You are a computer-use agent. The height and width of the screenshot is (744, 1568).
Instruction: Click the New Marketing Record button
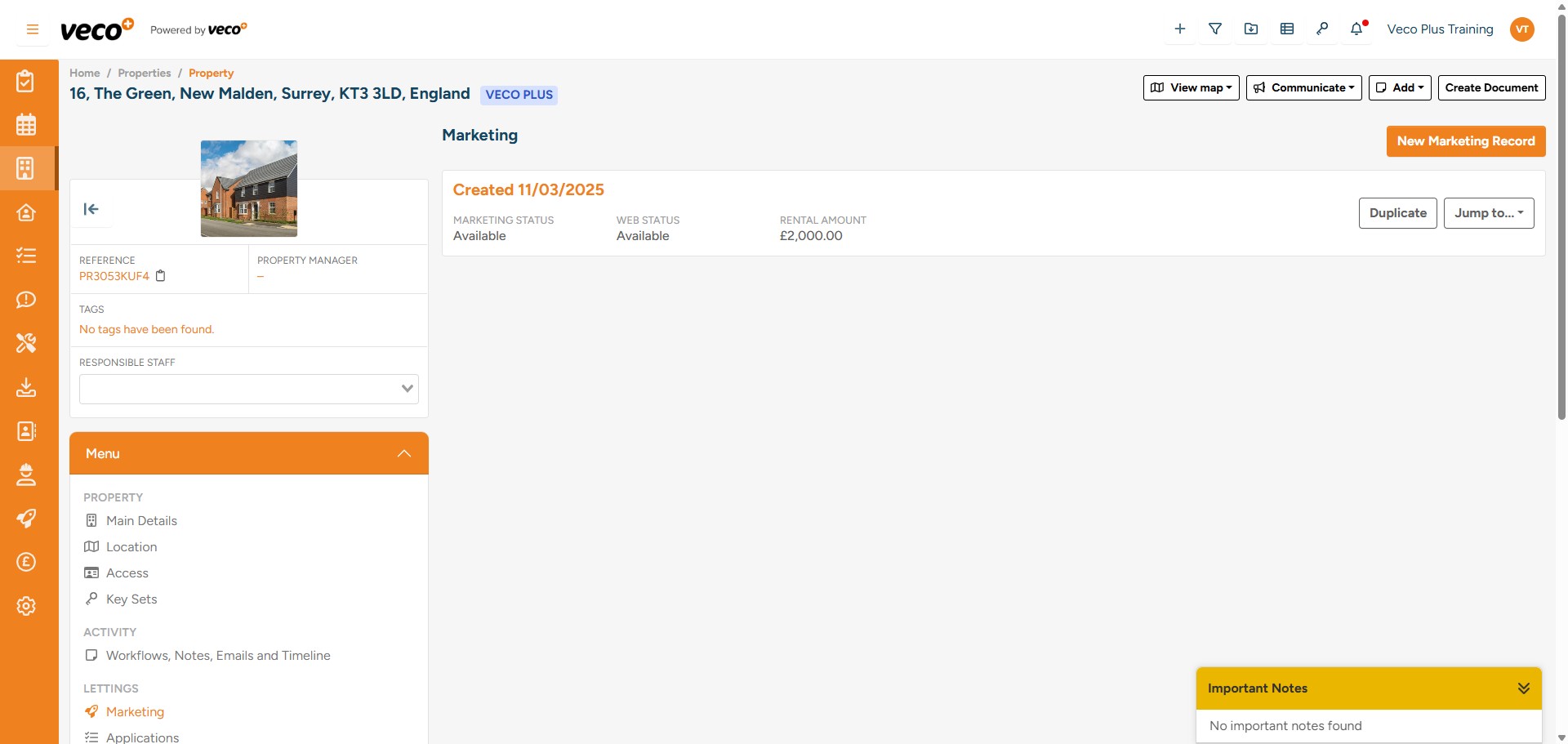[x=1465, y=140]
